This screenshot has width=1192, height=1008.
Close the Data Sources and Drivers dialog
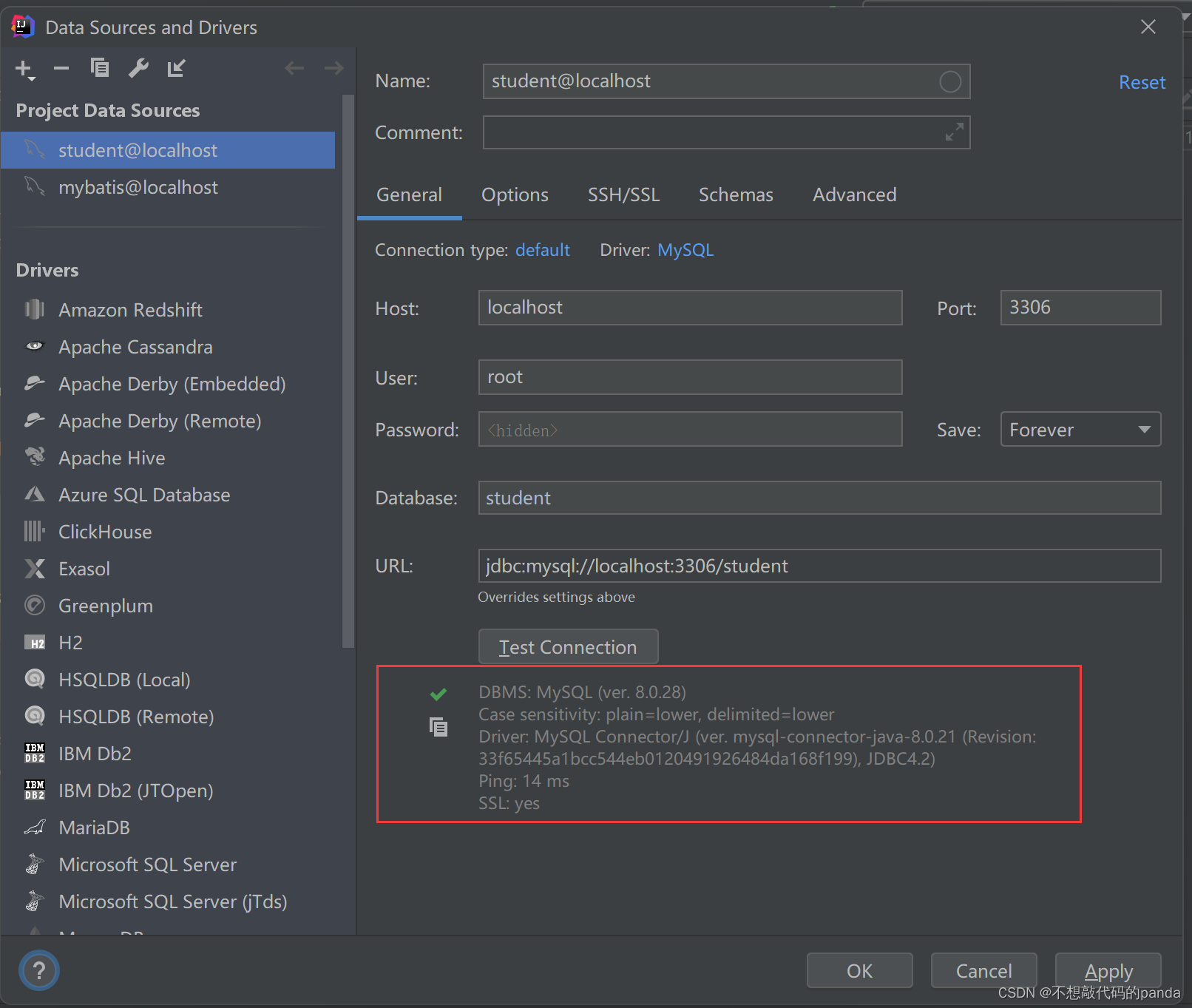click(x=1148, y=27)
